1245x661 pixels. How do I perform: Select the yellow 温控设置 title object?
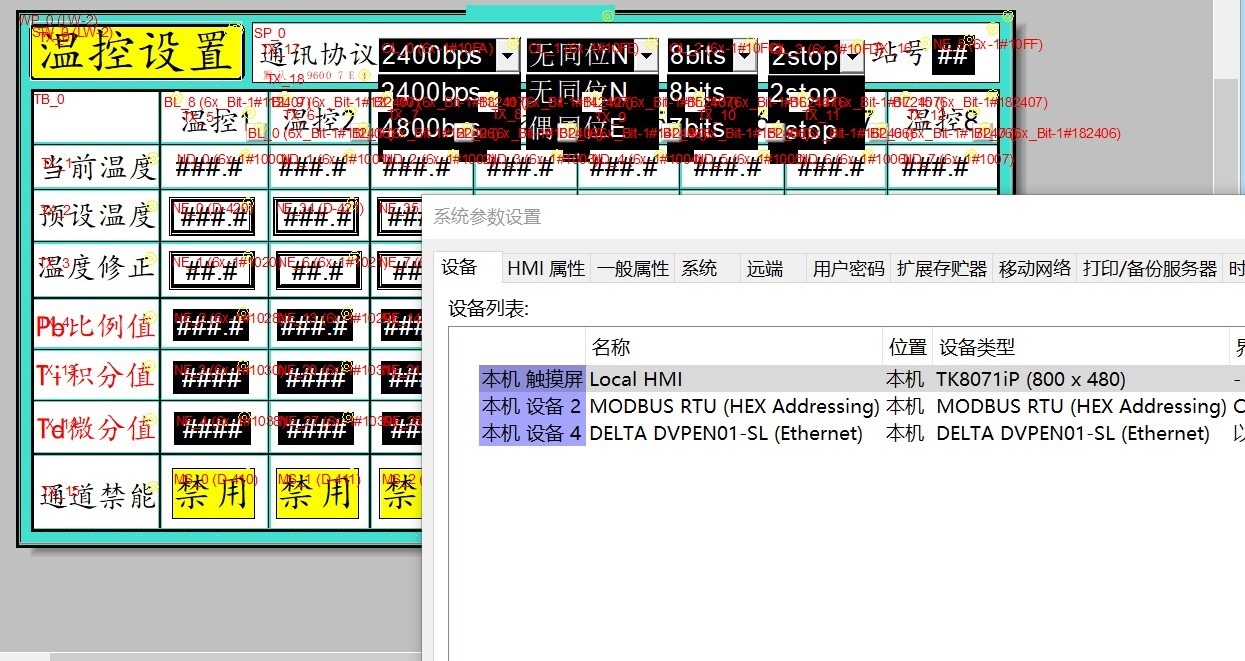pyautogui.click(x=137, y=52)
